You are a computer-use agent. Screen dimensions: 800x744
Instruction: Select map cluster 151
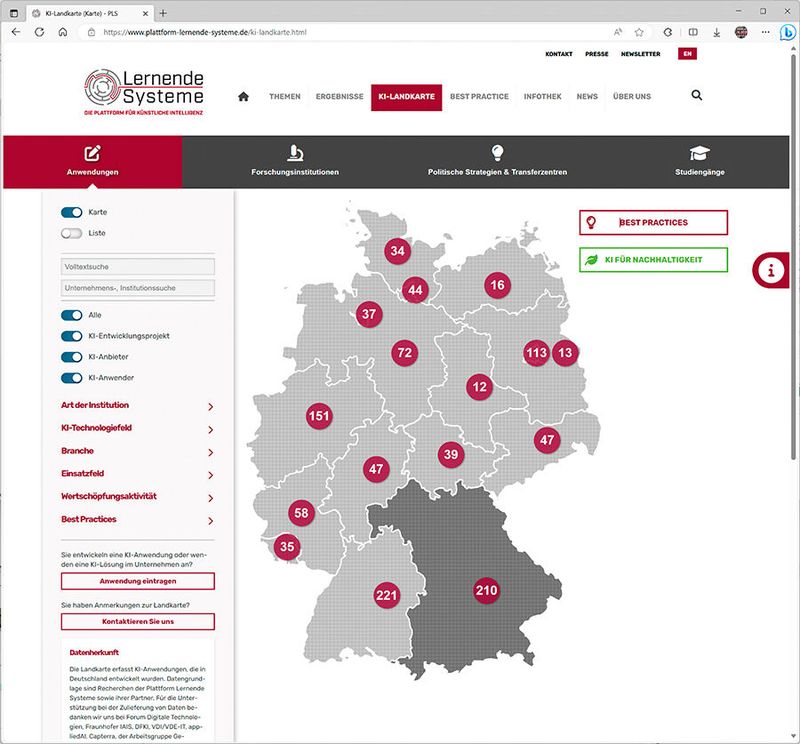pos(319,416)
